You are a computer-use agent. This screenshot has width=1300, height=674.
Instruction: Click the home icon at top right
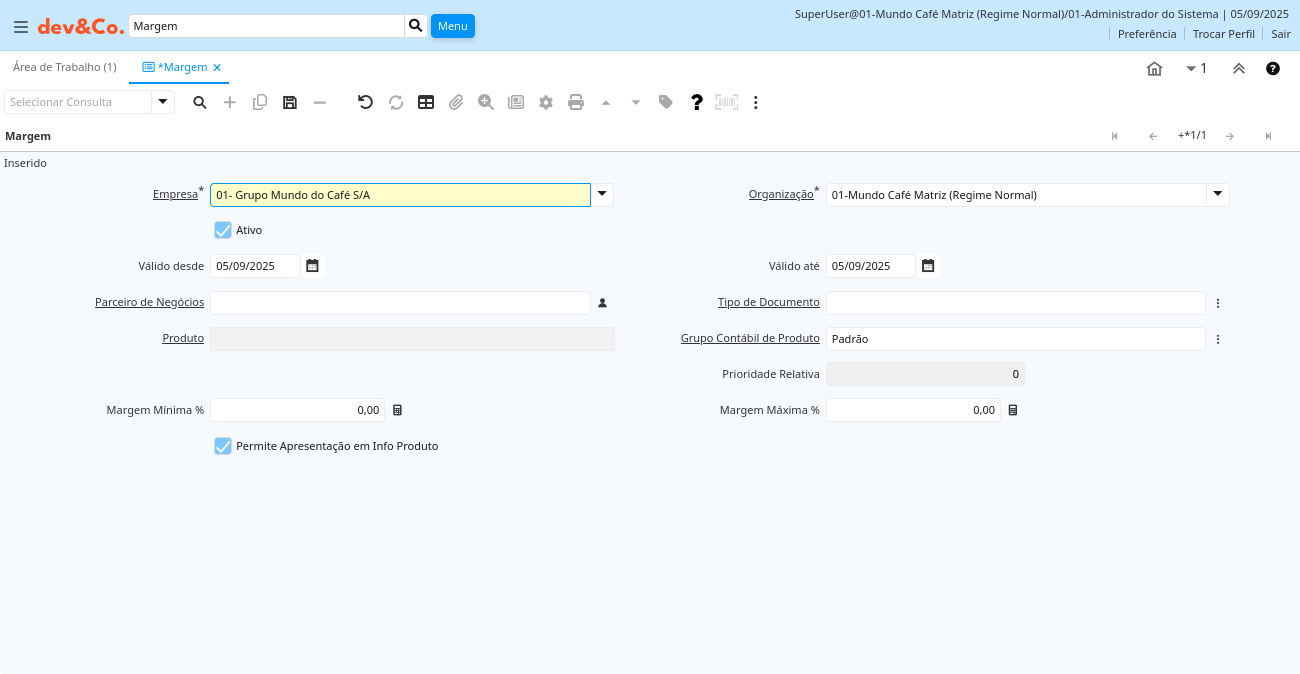coord(1154,68)
